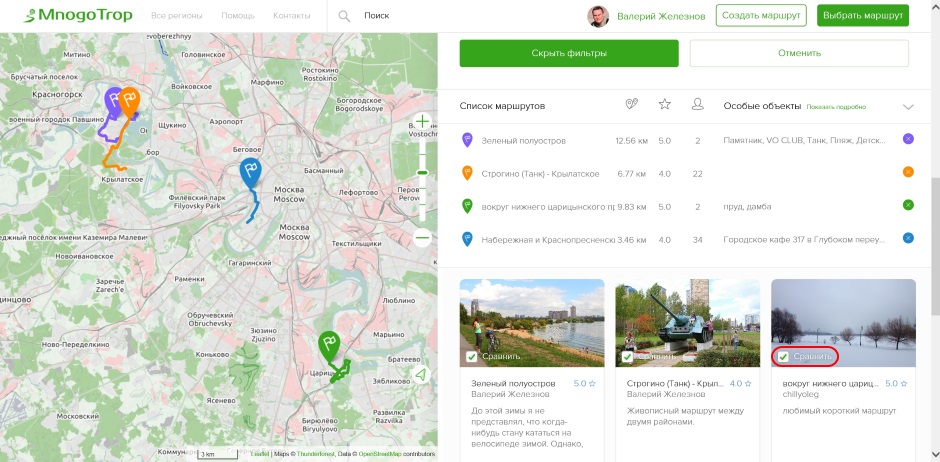The width and height of the screenshot is (940, 462).
Task: Sort routes by star rating icon
Action: click(664, 104)
